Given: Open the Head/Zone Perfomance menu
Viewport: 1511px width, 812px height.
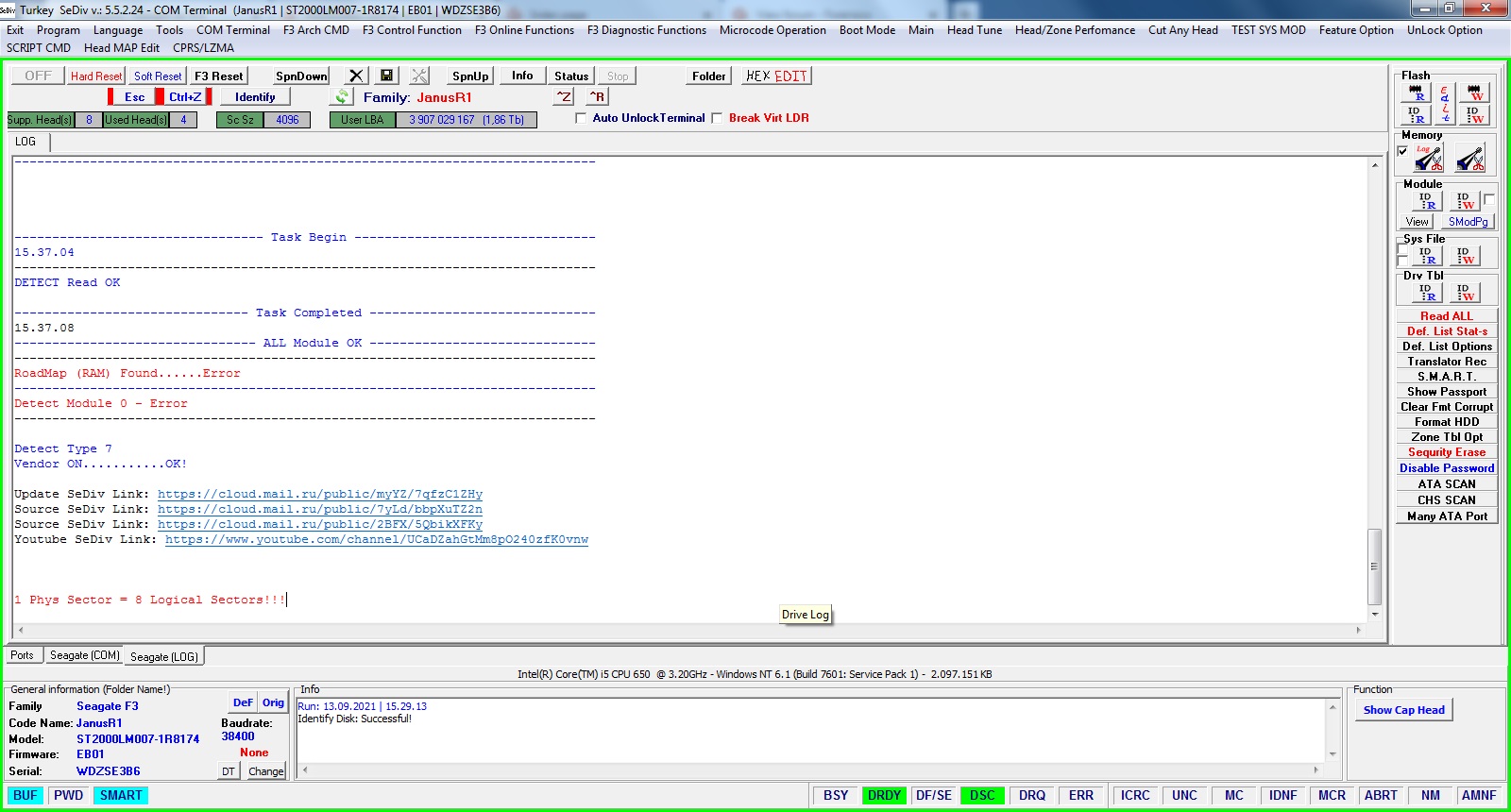Looking at the screenshot, I should [x=1075, y=30].
